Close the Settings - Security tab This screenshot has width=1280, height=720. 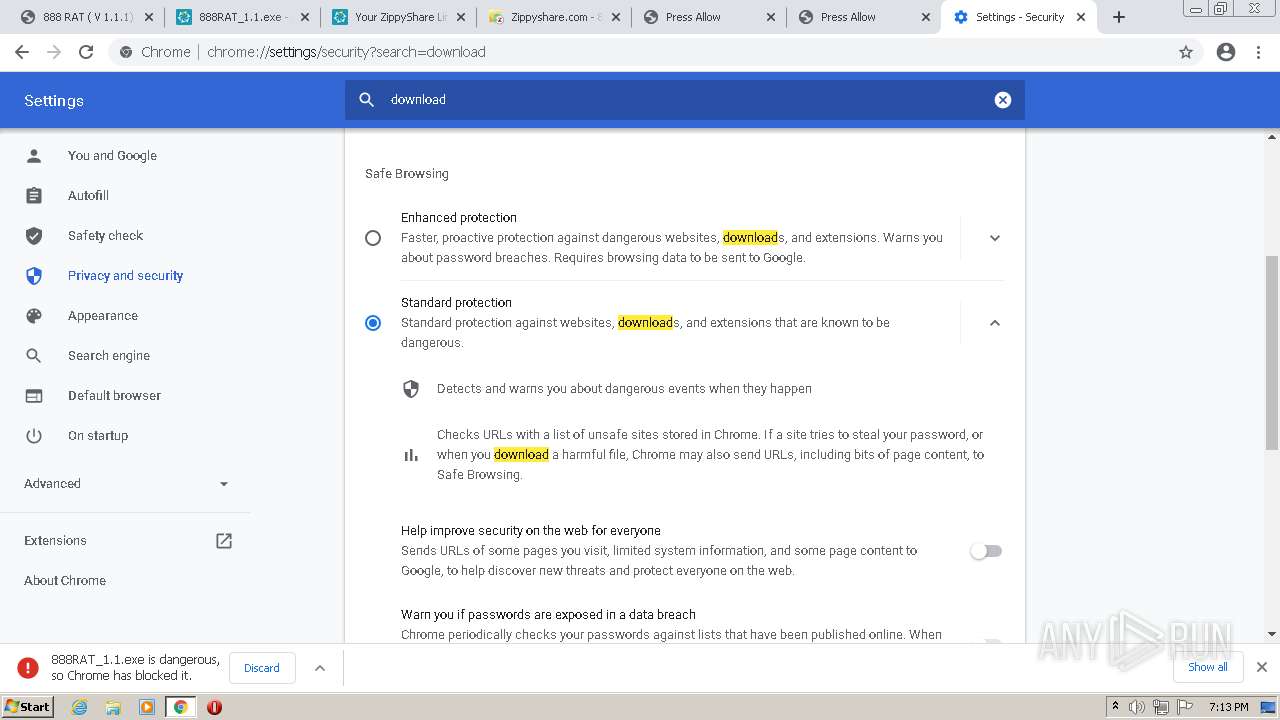pos(1082,17)
